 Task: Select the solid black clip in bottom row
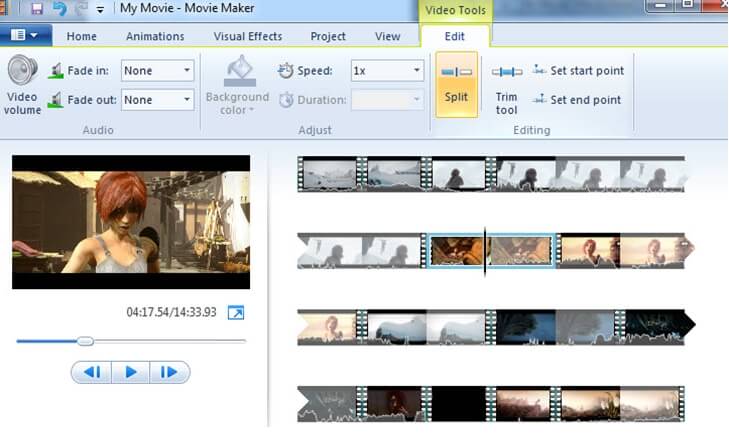(x=458, y=404)
